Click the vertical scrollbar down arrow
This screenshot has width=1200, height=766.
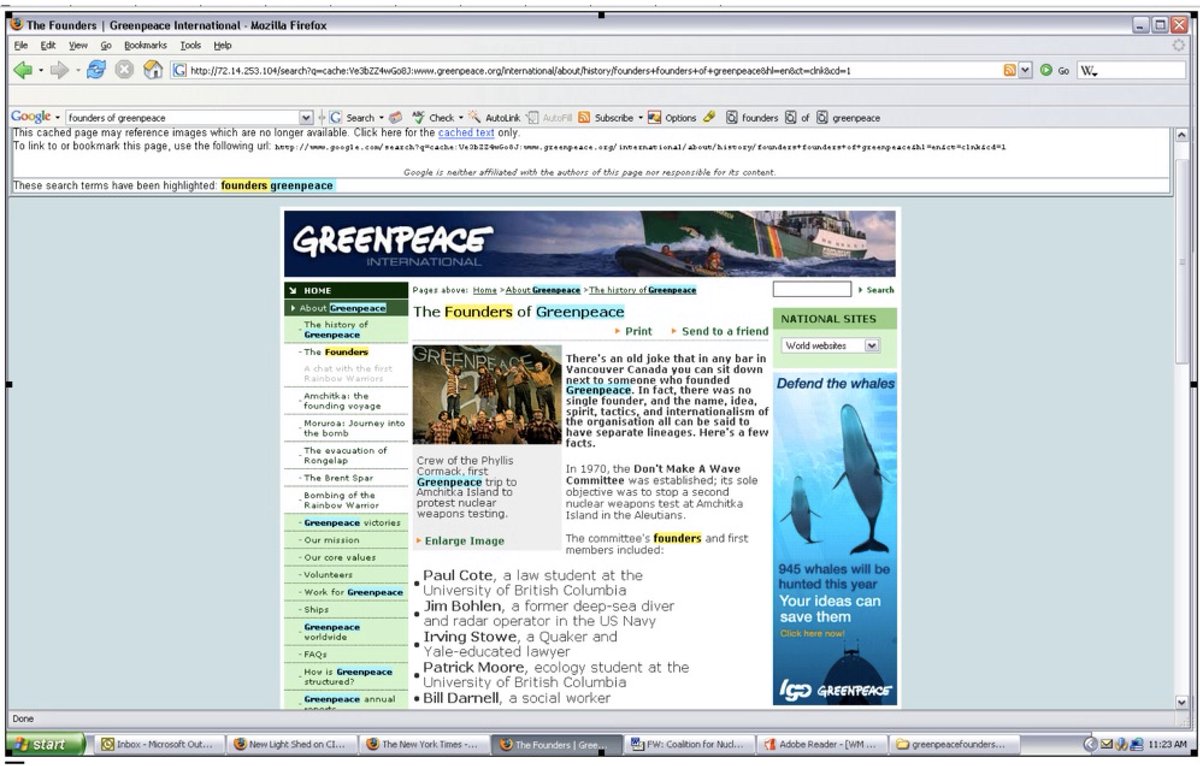click(1183, 701)
